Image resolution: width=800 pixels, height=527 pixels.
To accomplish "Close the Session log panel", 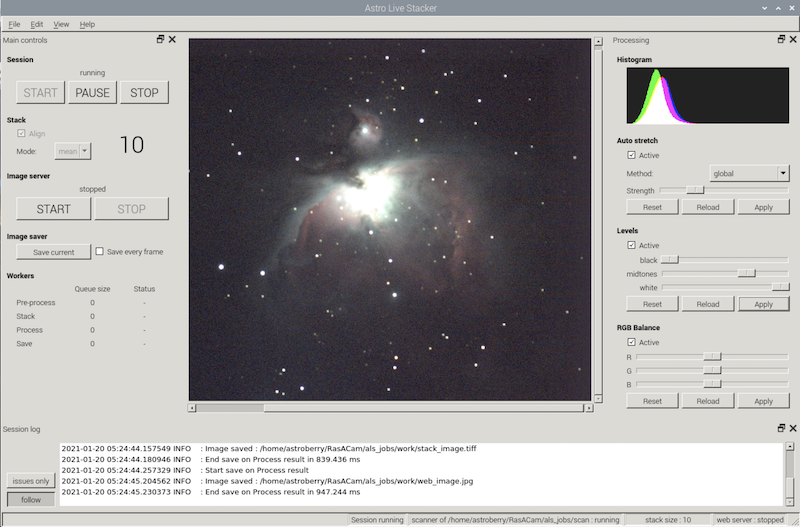I will pos(792,428).
